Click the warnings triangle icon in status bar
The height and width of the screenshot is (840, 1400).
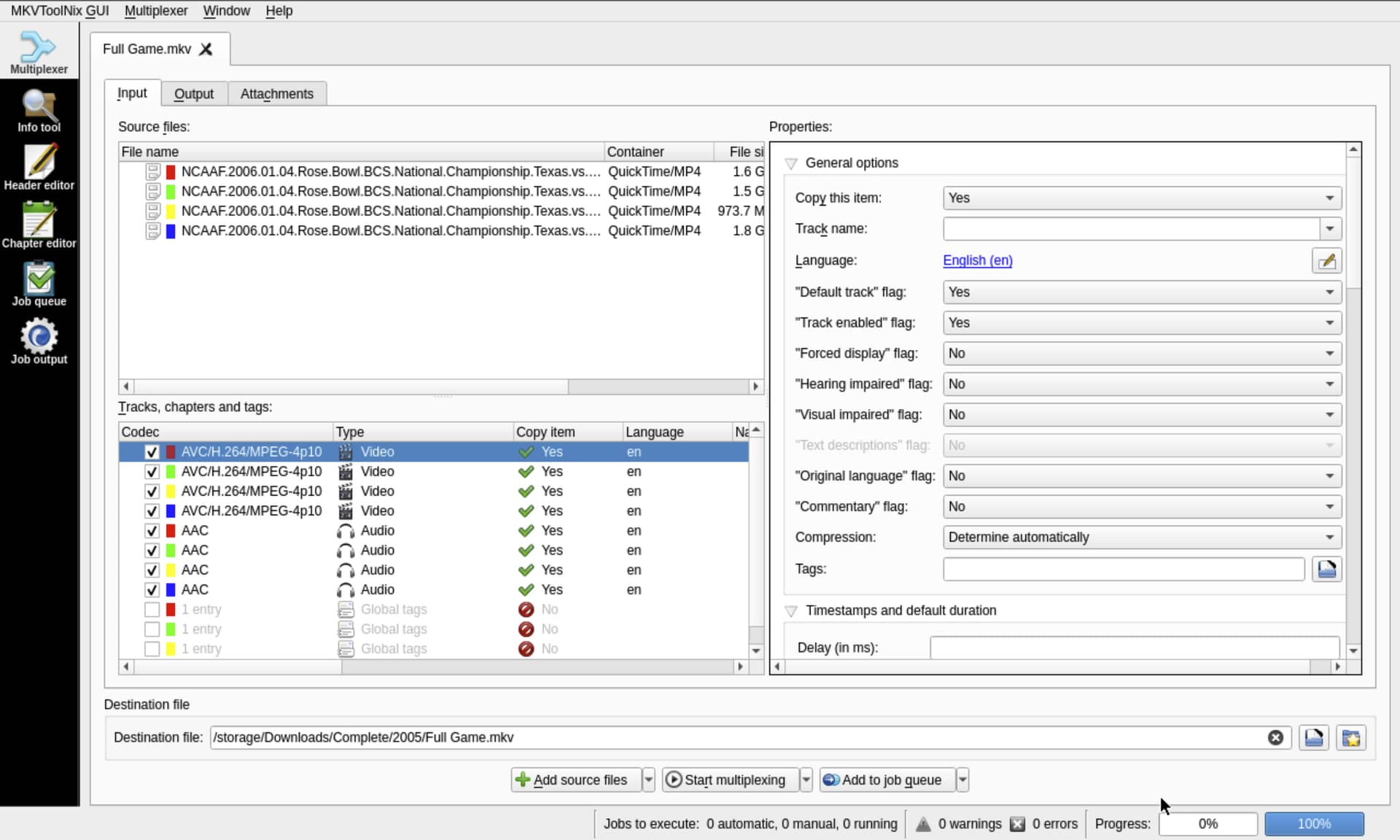point(923,824)
